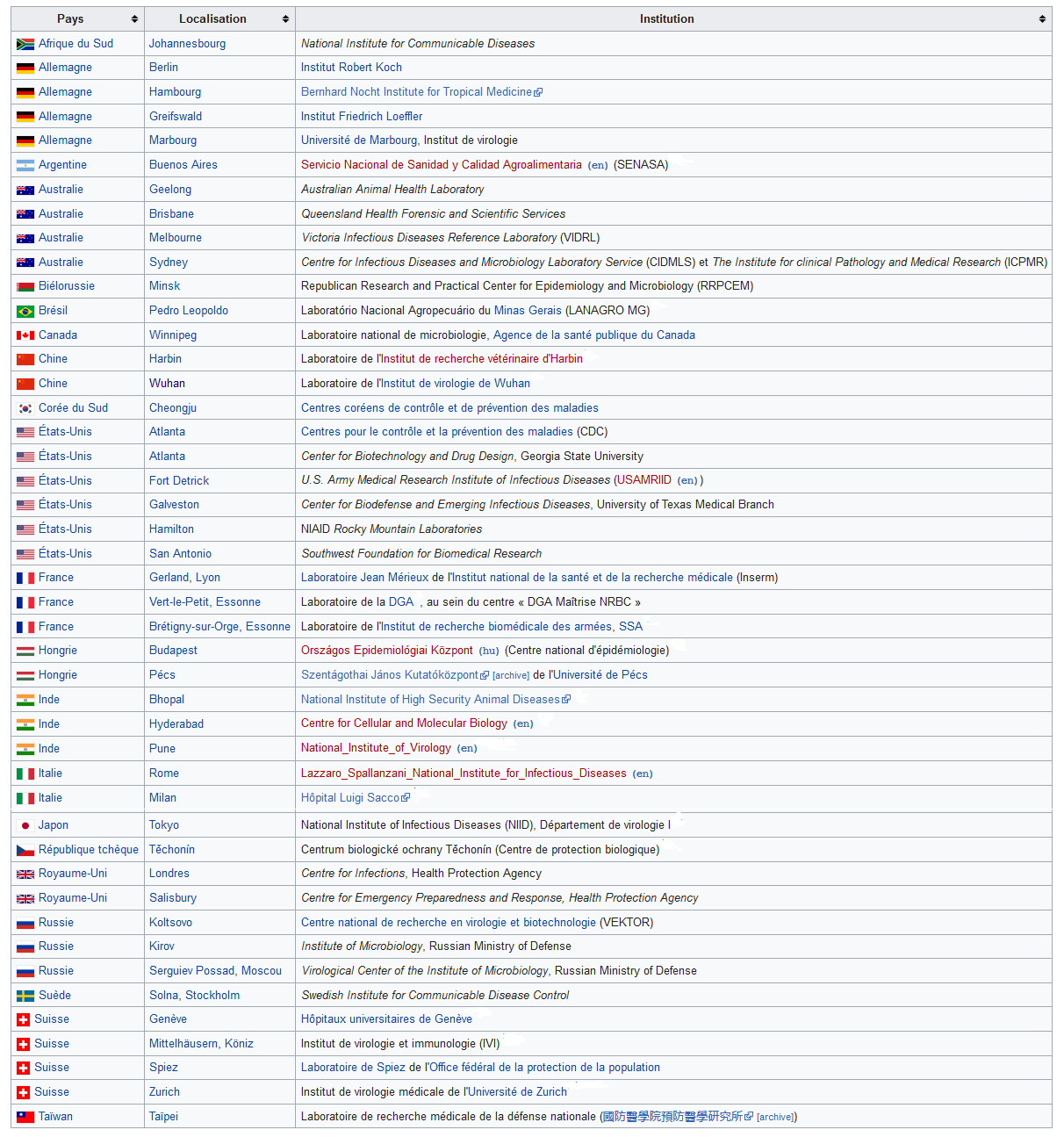The width and height of the screenshot is (1064, 1137).
Task: Open the red Servicio Nacional de Sanidad link
Action: click(x=442, y=165)
